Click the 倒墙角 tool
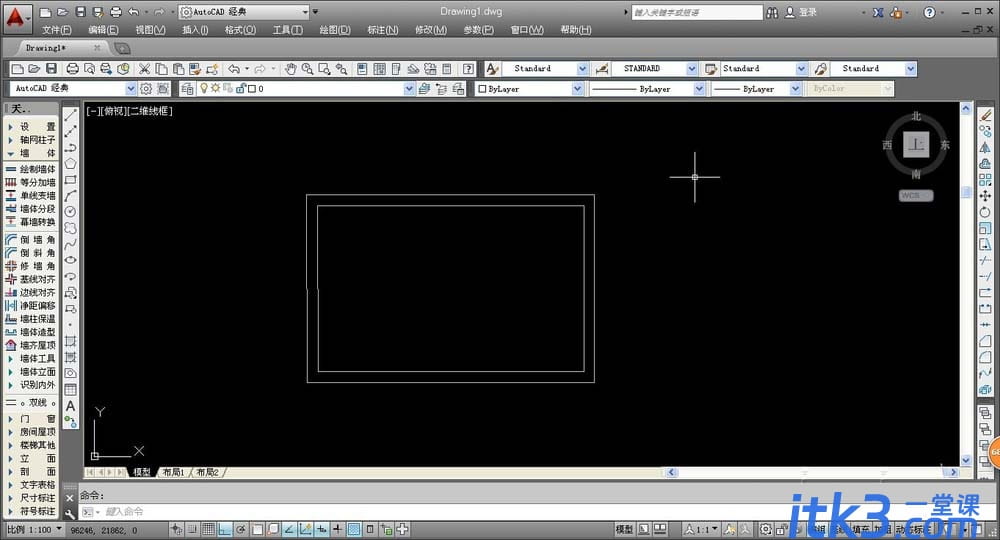The image size is (1000, 540). tap(31, 240)
